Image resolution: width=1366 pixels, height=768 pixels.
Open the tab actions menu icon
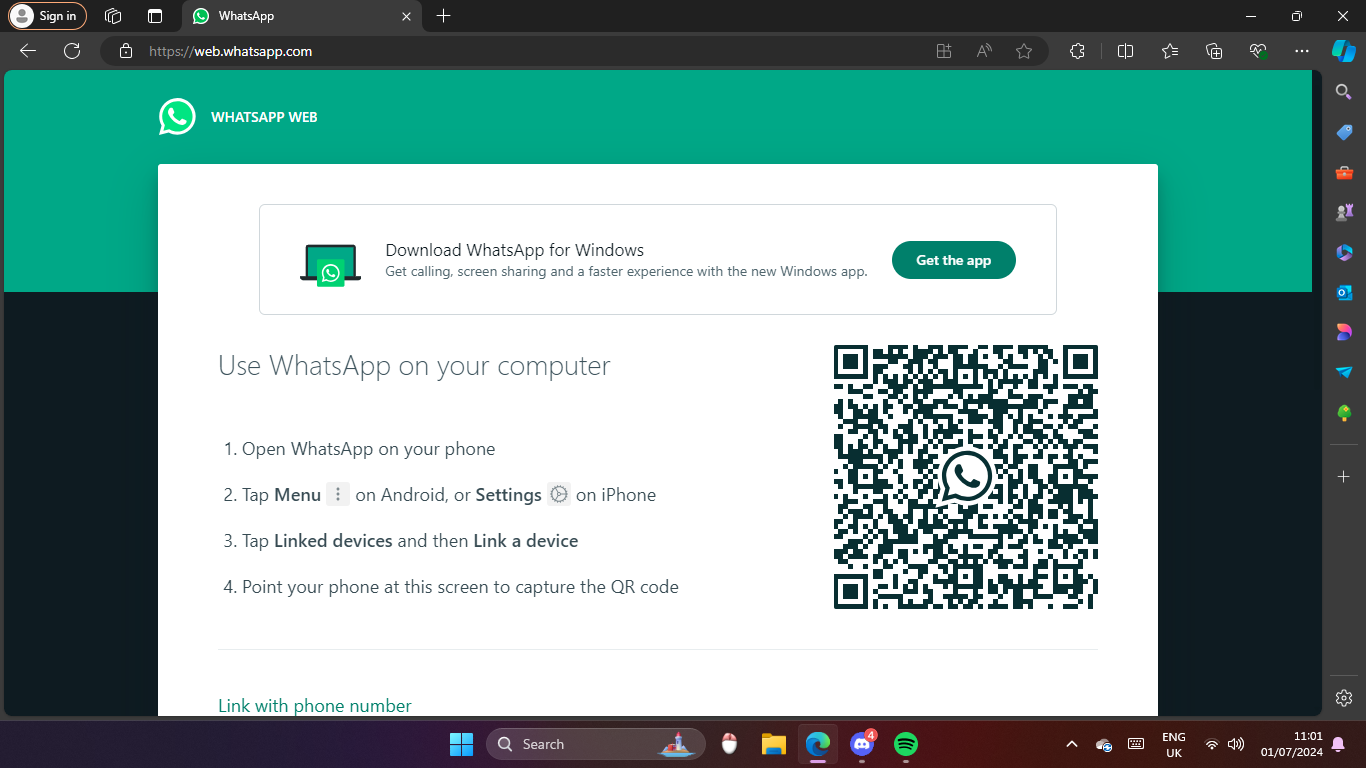[155, 16]
